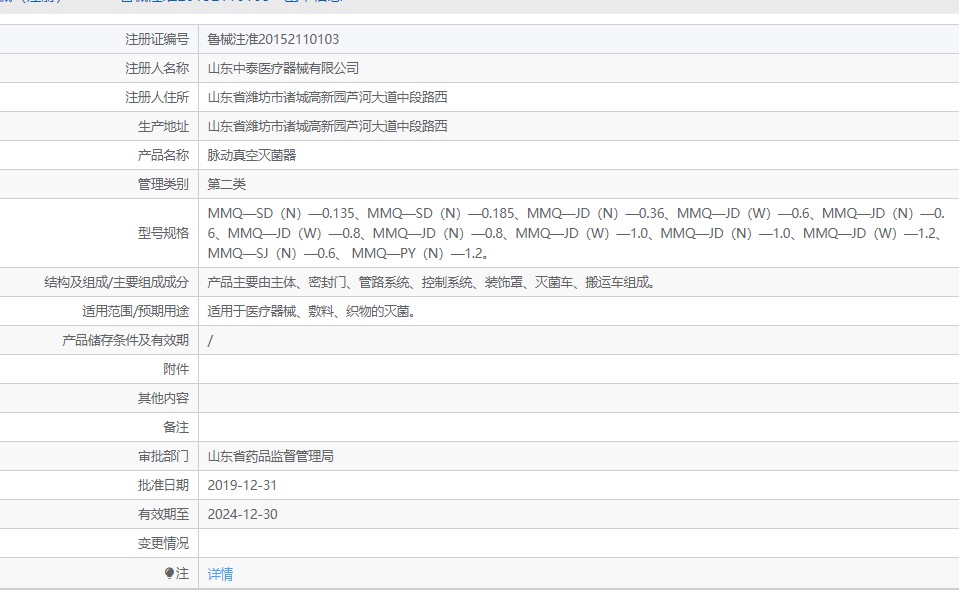Viewport: 959px width, 593px height.
Task: Click the 附件 label
Action: pos(176,369)
